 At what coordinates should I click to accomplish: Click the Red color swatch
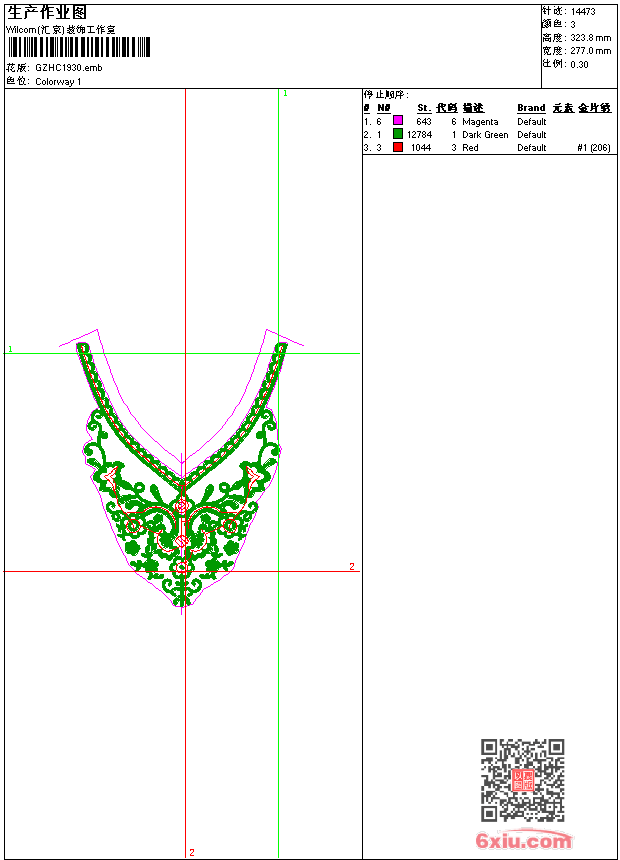pyautogui.click(x=397, y=147)
